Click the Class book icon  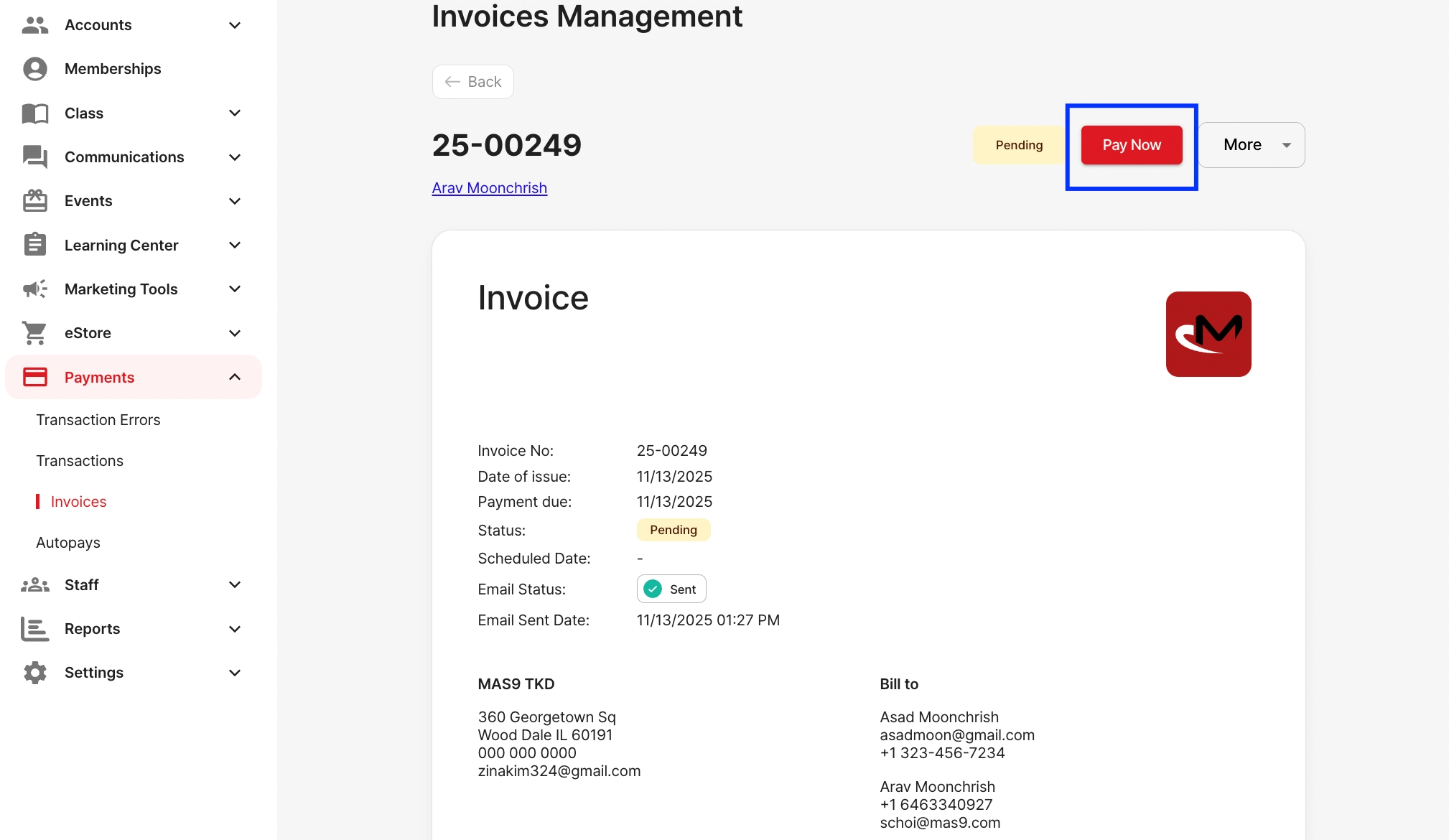34,113
